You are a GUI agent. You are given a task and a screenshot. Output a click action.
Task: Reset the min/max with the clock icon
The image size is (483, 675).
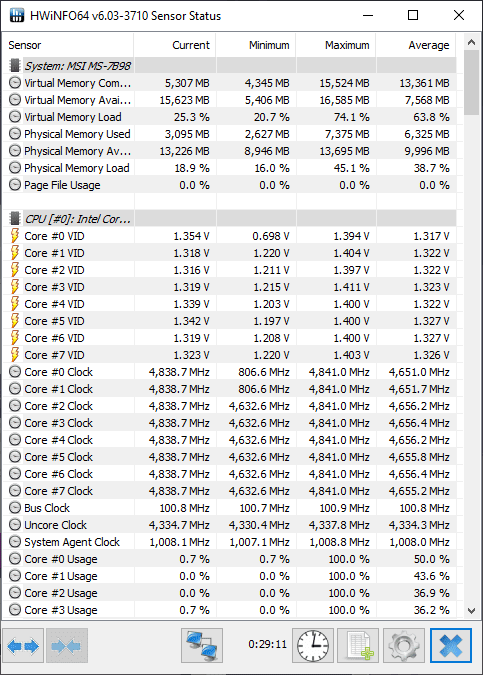click(x=313, y=646)
